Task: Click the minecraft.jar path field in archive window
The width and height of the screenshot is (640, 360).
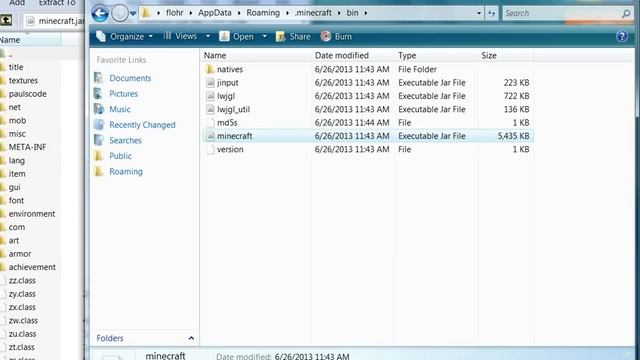Action: coord(54,20)
